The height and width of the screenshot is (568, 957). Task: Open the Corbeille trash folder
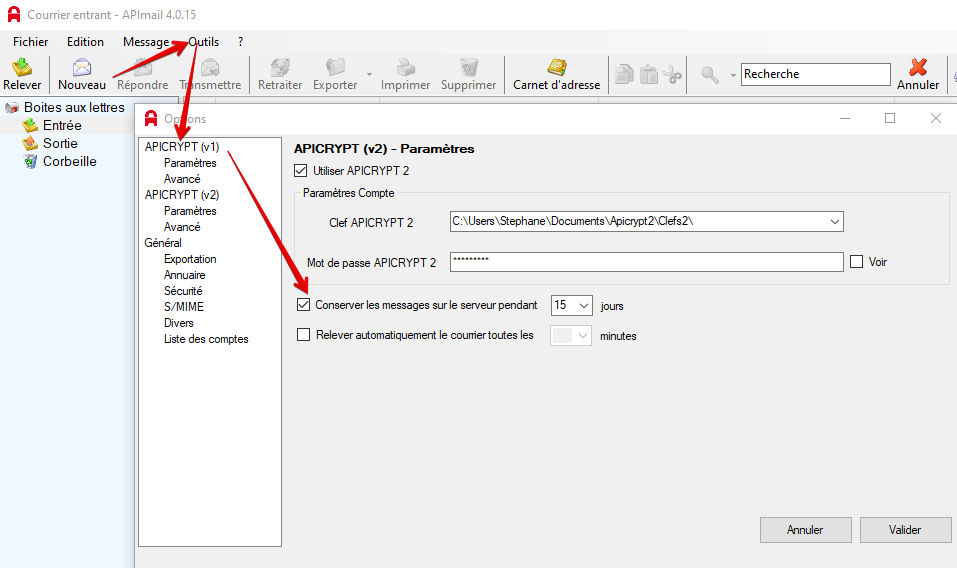click(x=69, y=161)
